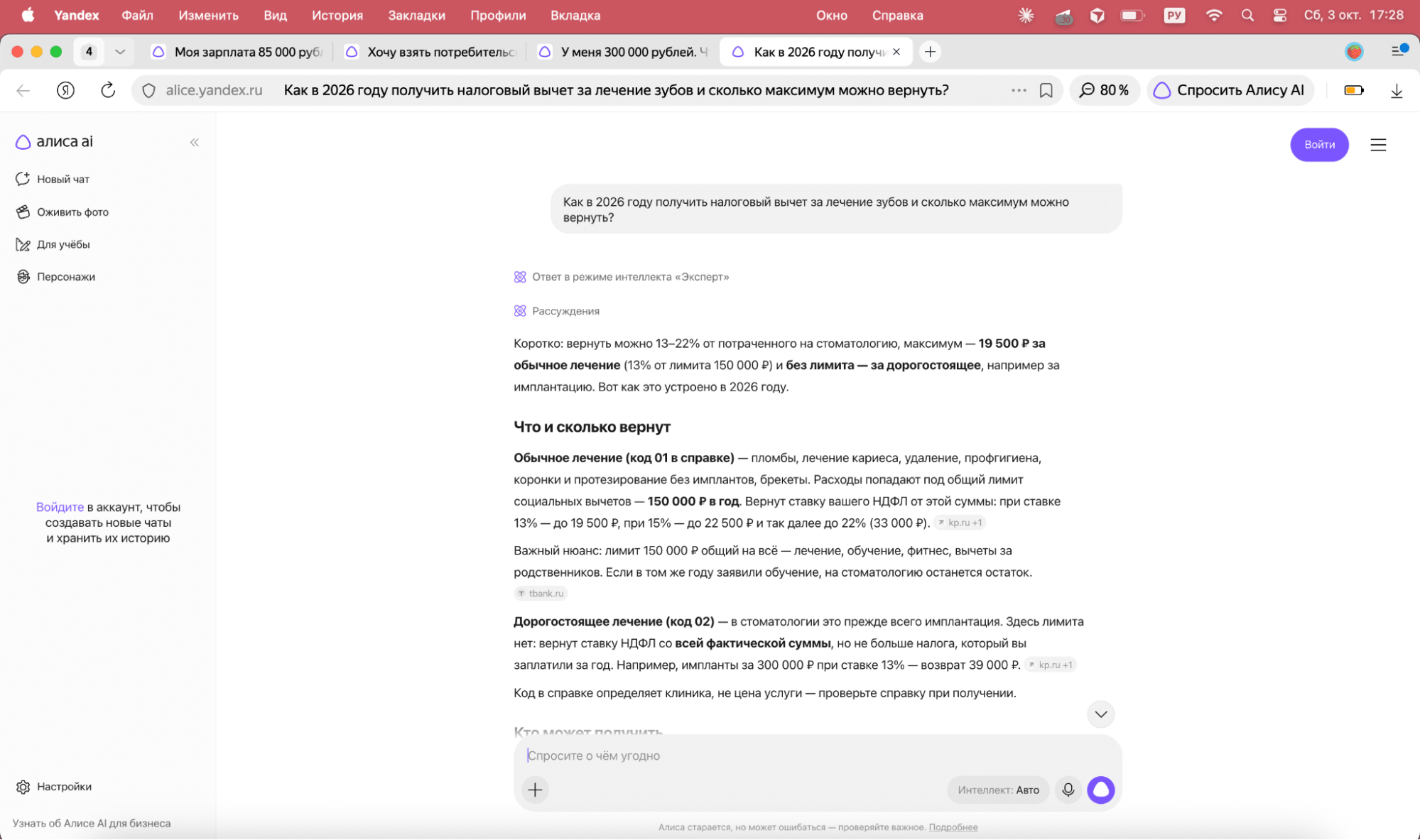Image resolution: width=1420 pixels, height=840 pixels.
Task: Click the purple Alice send button
Action: [x=1100, y=790]
